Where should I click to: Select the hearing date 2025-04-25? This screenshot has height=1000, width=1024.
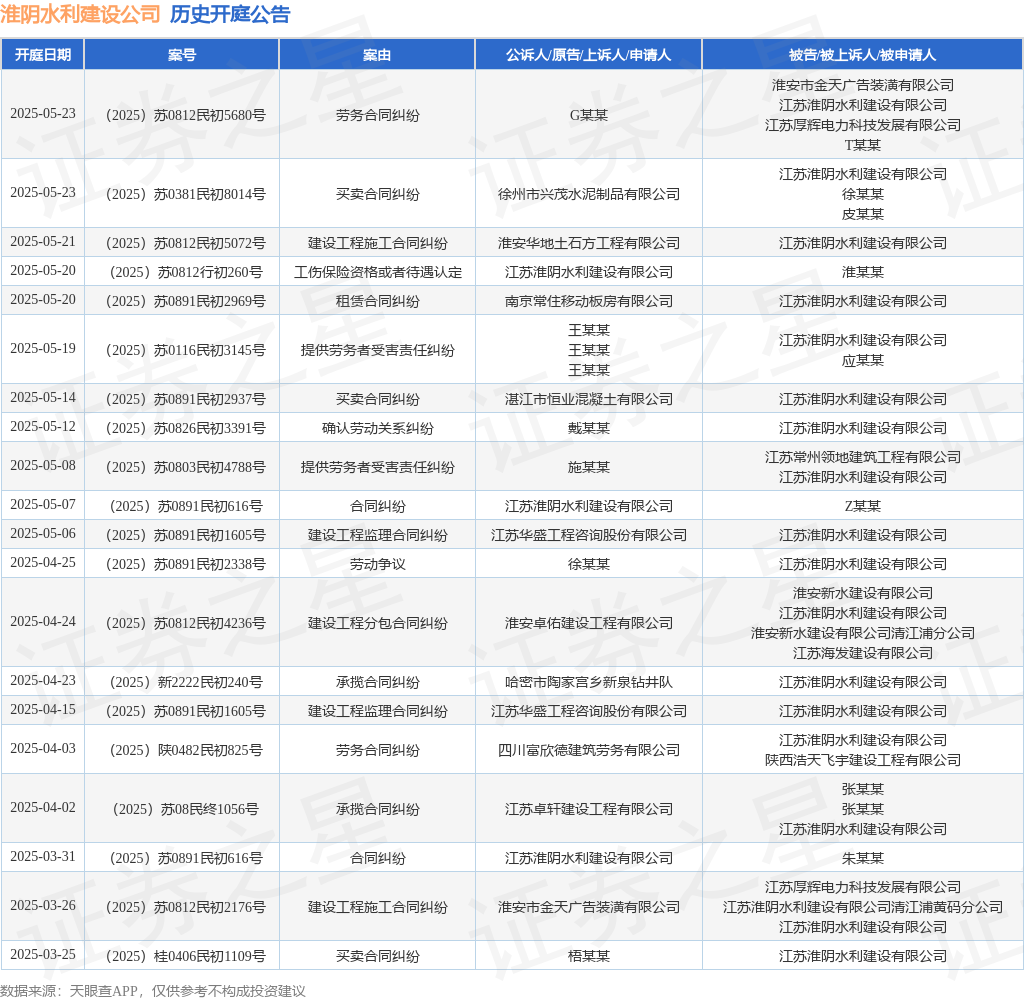click(x=43, y=562)
